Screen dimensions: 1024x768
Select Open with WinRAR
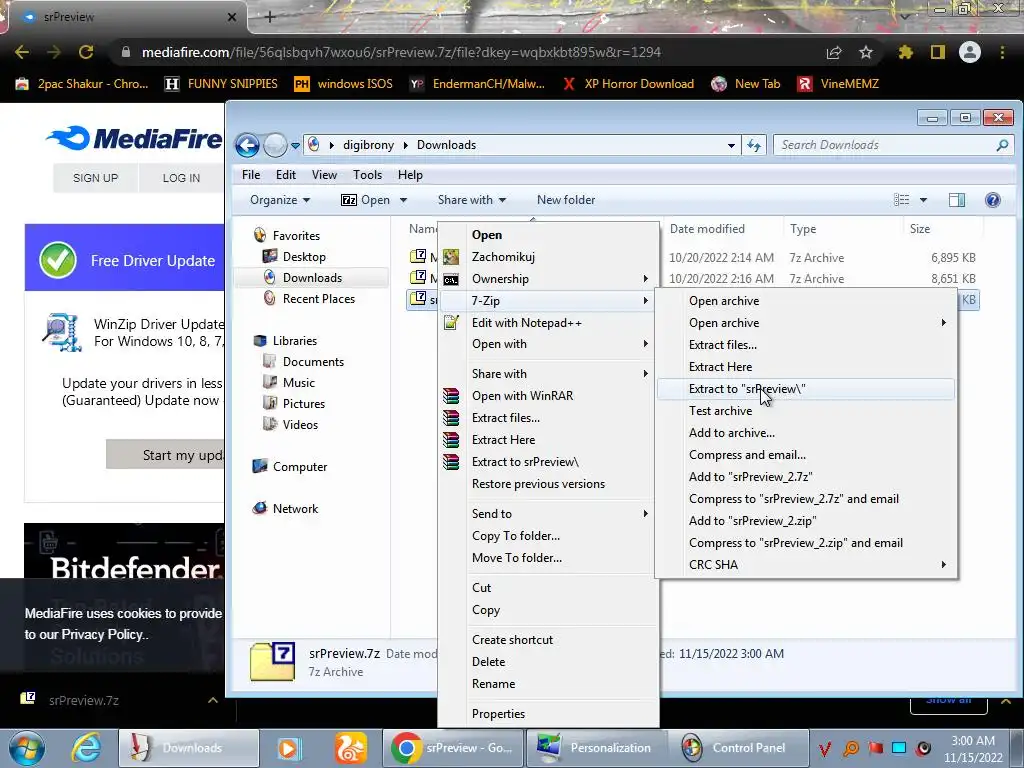(x=549, y=396)
